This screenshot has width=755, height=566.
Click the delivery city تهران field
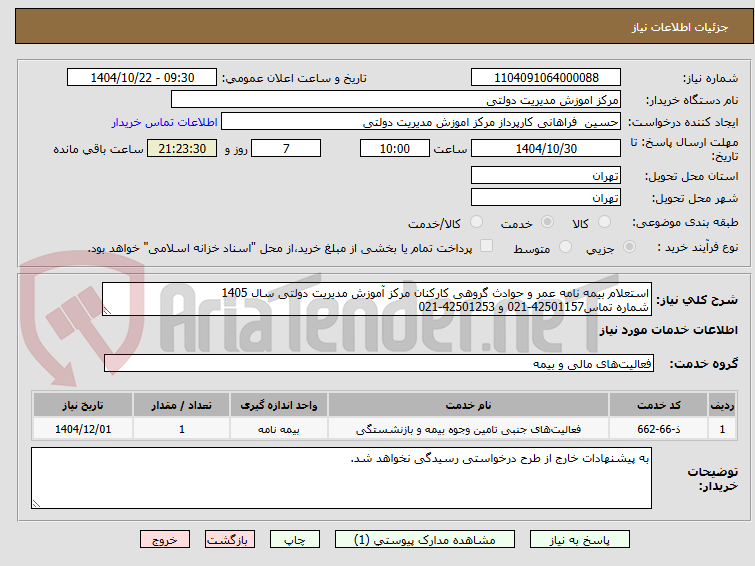[546, 197]
